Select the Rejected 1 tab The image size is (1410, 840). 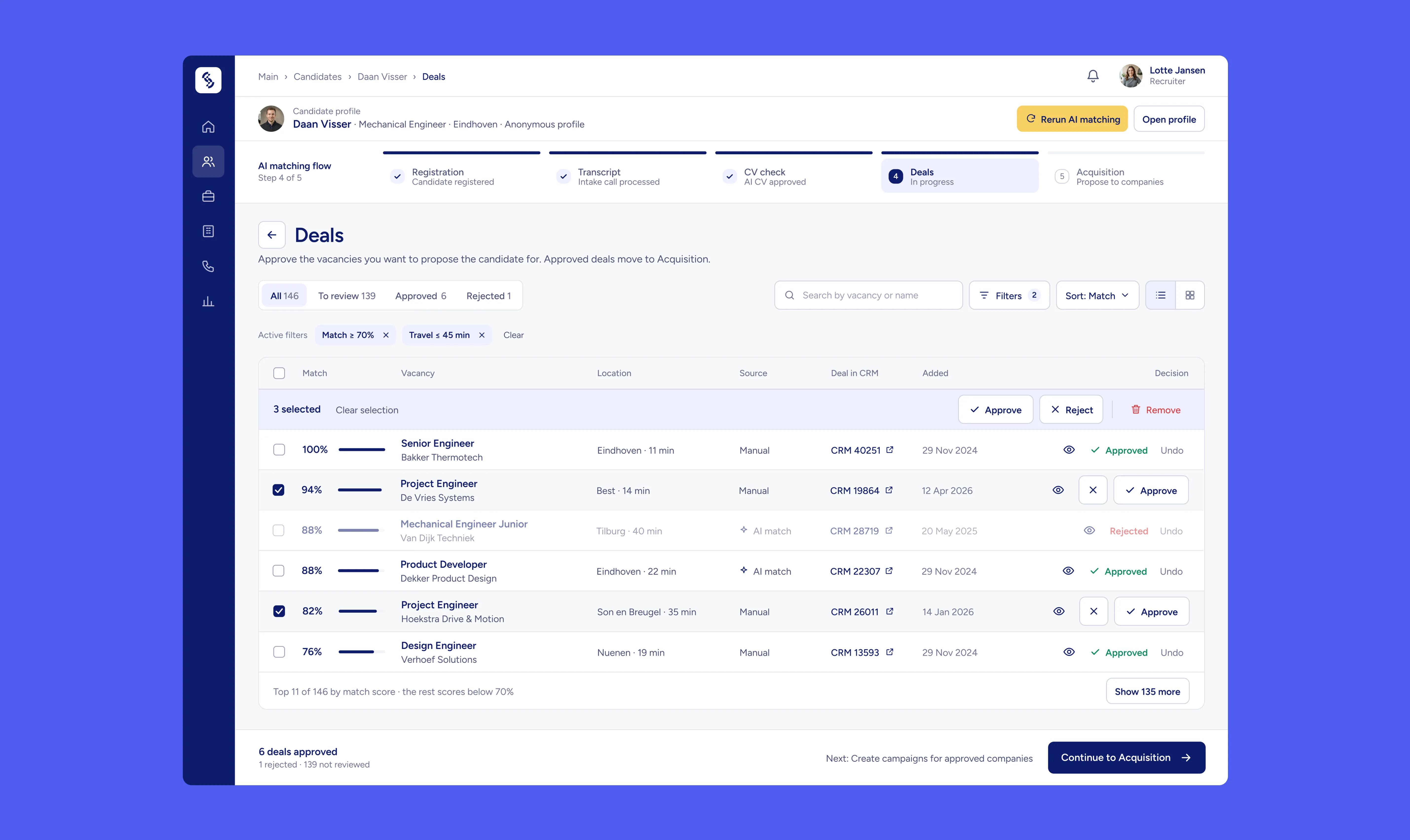489,296
